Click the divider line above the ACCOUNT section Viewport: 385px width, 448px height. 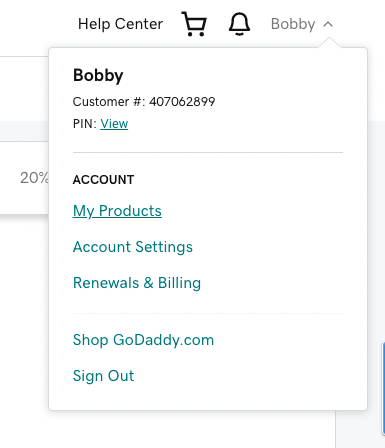coord(208,152)
